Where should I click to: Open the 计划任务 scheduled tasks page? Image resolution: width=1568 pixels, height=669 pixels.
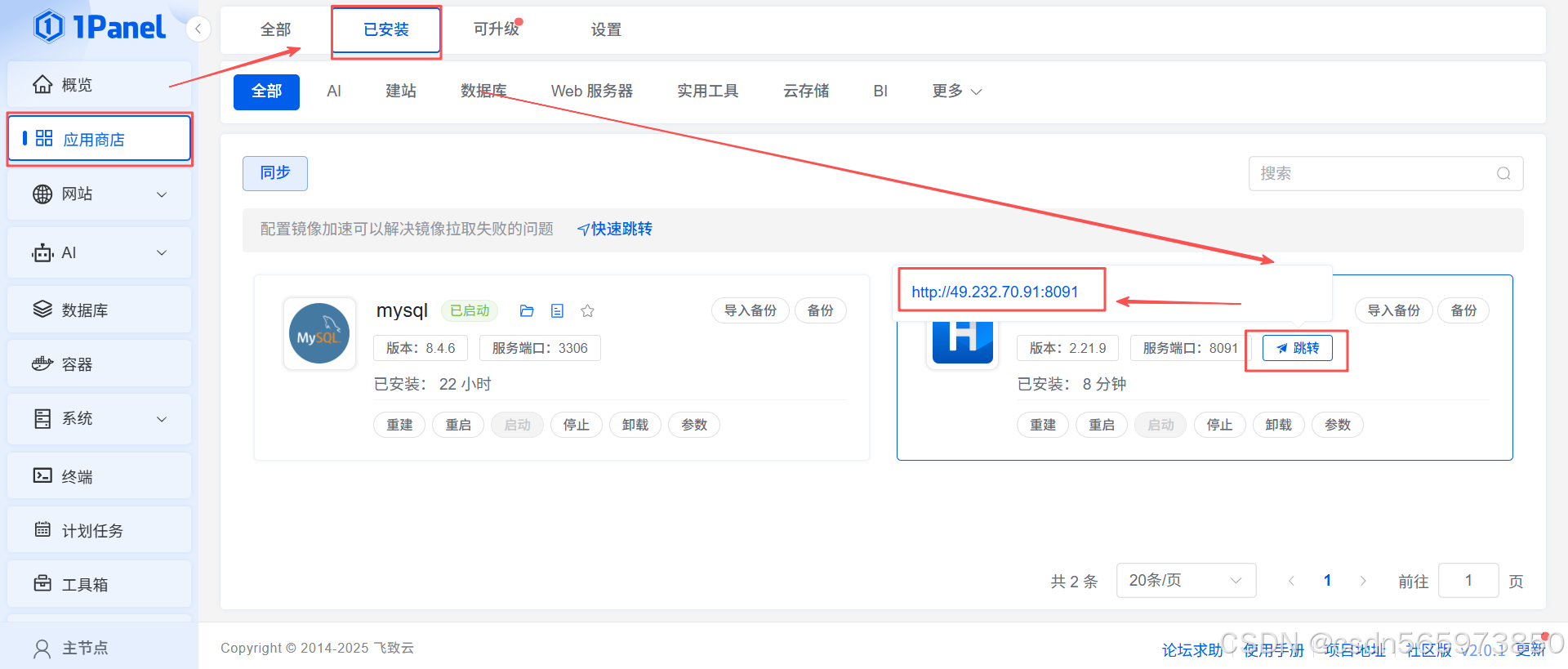99,530
